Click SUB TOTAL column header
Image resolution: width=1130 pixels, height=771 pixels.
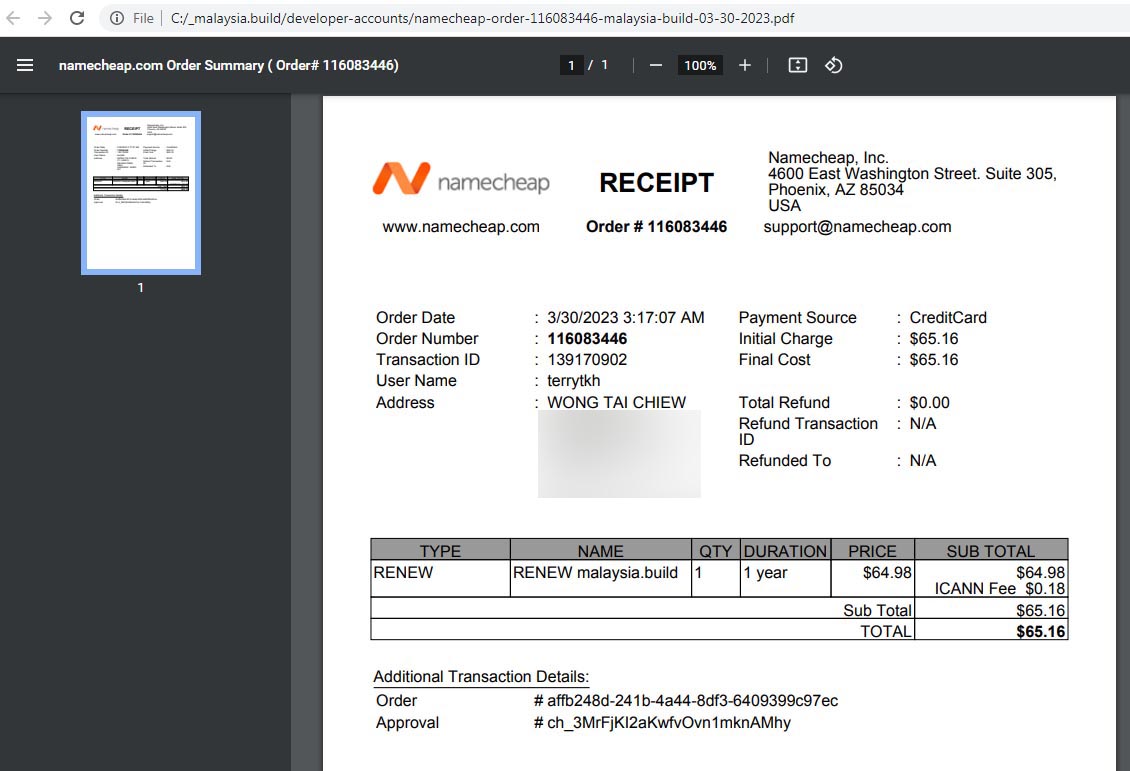point(991,551)
